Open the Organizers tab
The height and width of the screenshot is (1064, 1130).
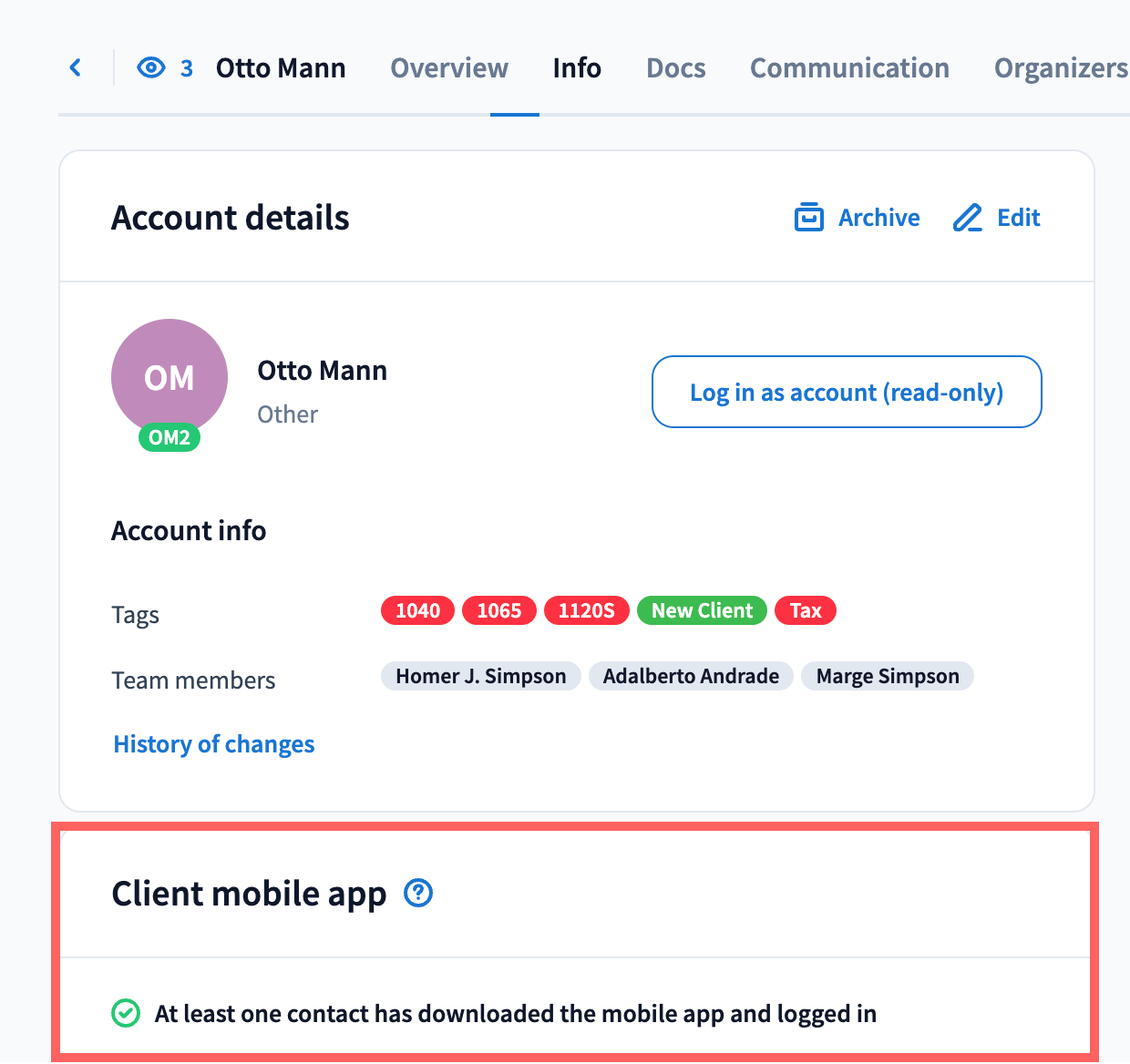click(1061, 68)
